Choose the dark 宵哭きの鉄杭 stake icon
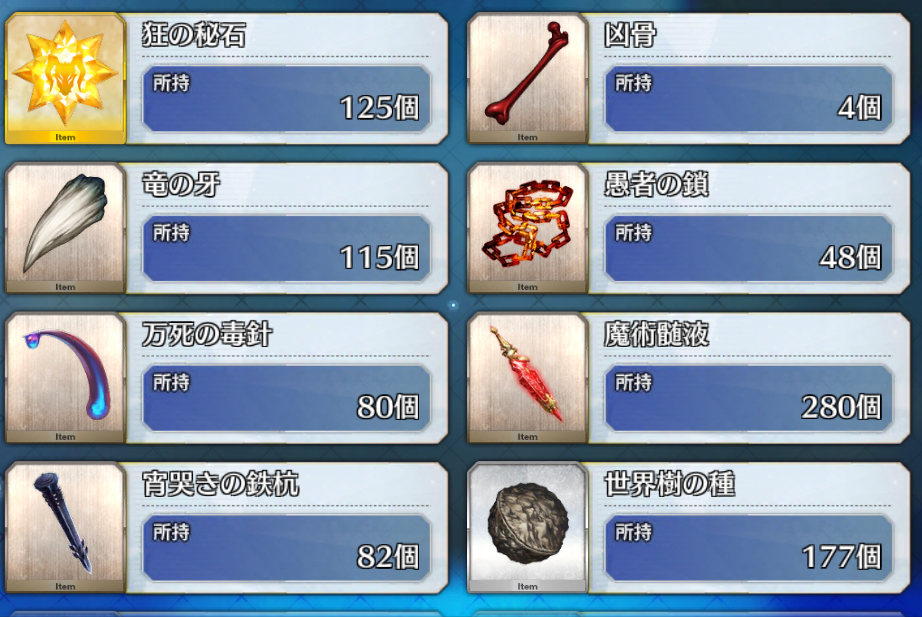 pyautogui.click(x=65, y=528)
